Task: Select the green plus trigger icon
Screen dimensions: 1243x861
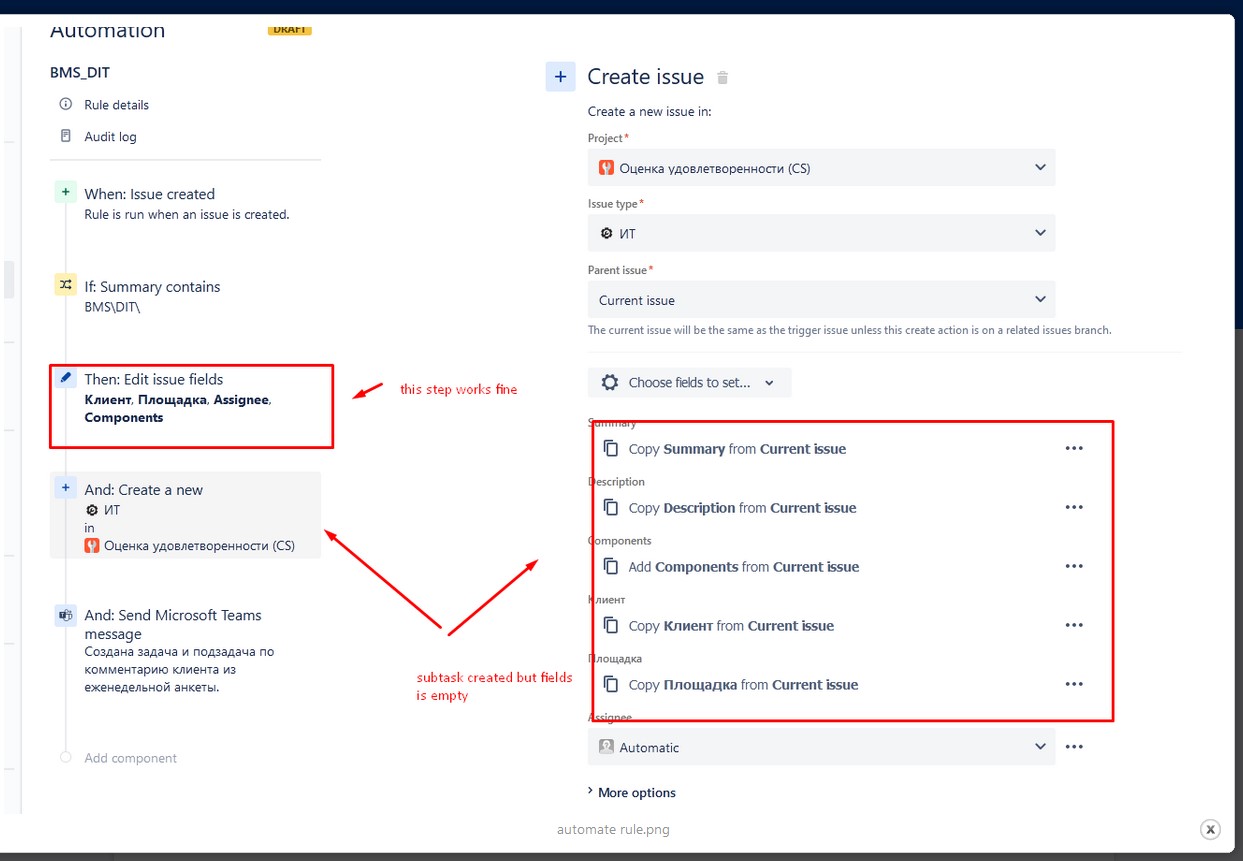Action: pos(65,192)
